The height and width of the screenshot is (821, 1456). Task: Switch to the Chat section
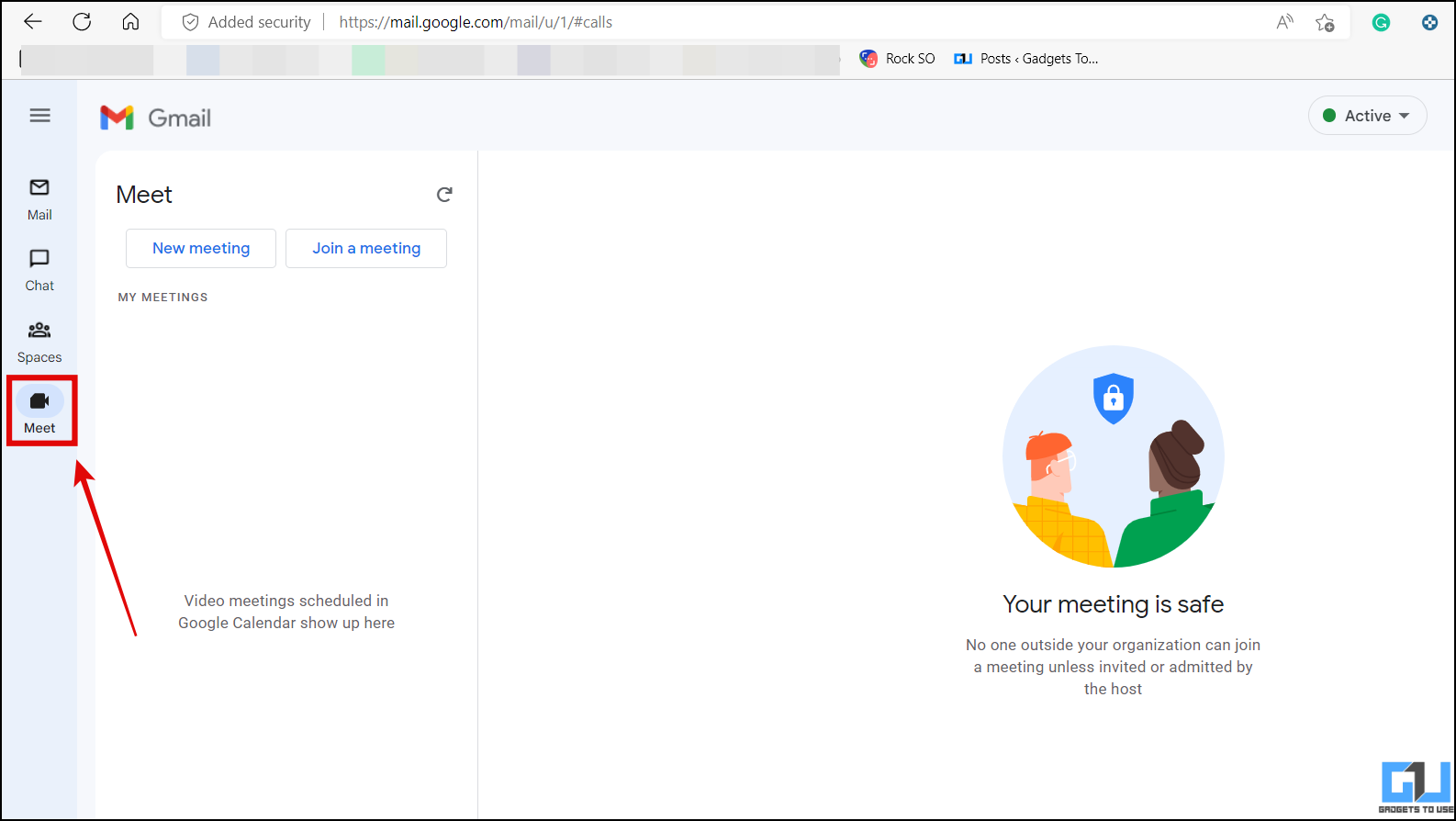click(x=39, y=270)
